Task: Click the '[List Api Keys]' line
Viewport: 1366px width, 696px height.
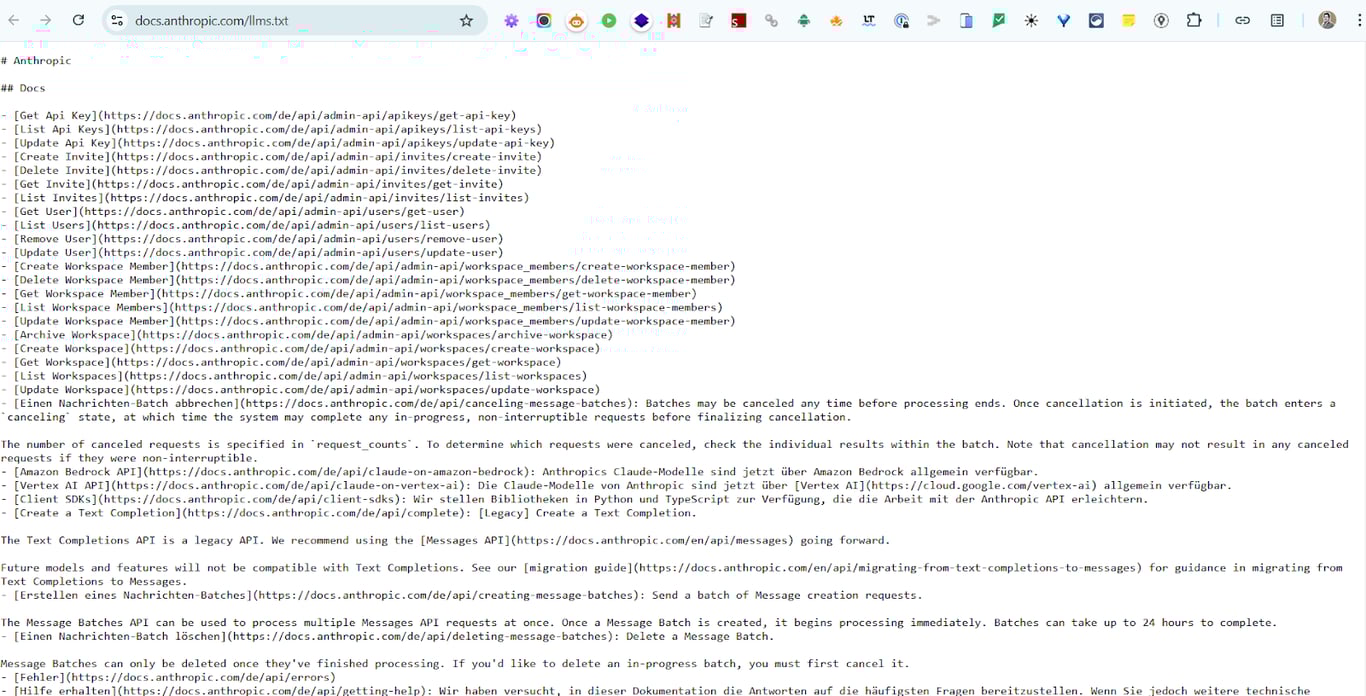Action: (x=272, y=129)
